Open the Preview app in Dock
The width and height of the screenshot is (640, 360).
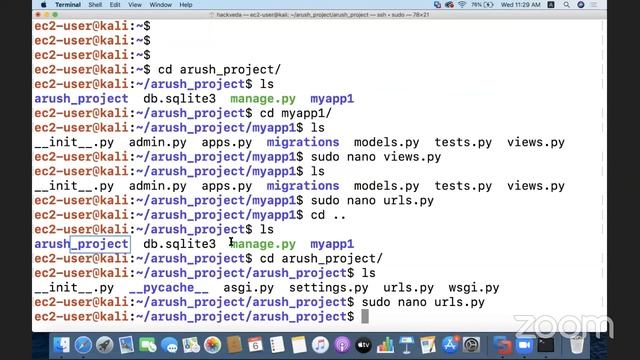pos(126,345)
